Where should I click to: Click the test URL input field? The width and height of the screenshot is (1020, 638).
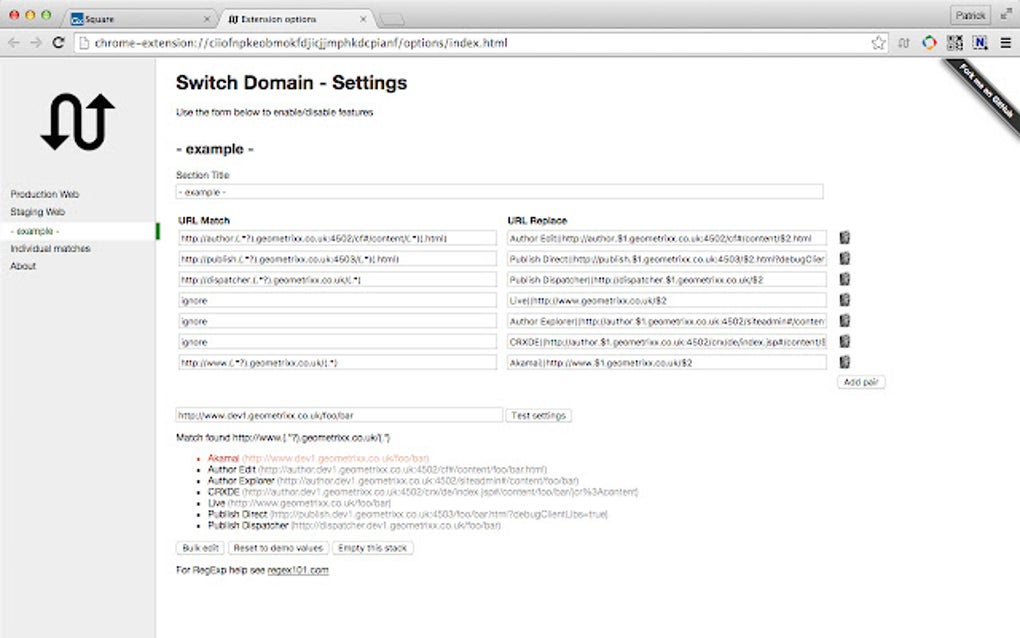click(x=340, y=415)
